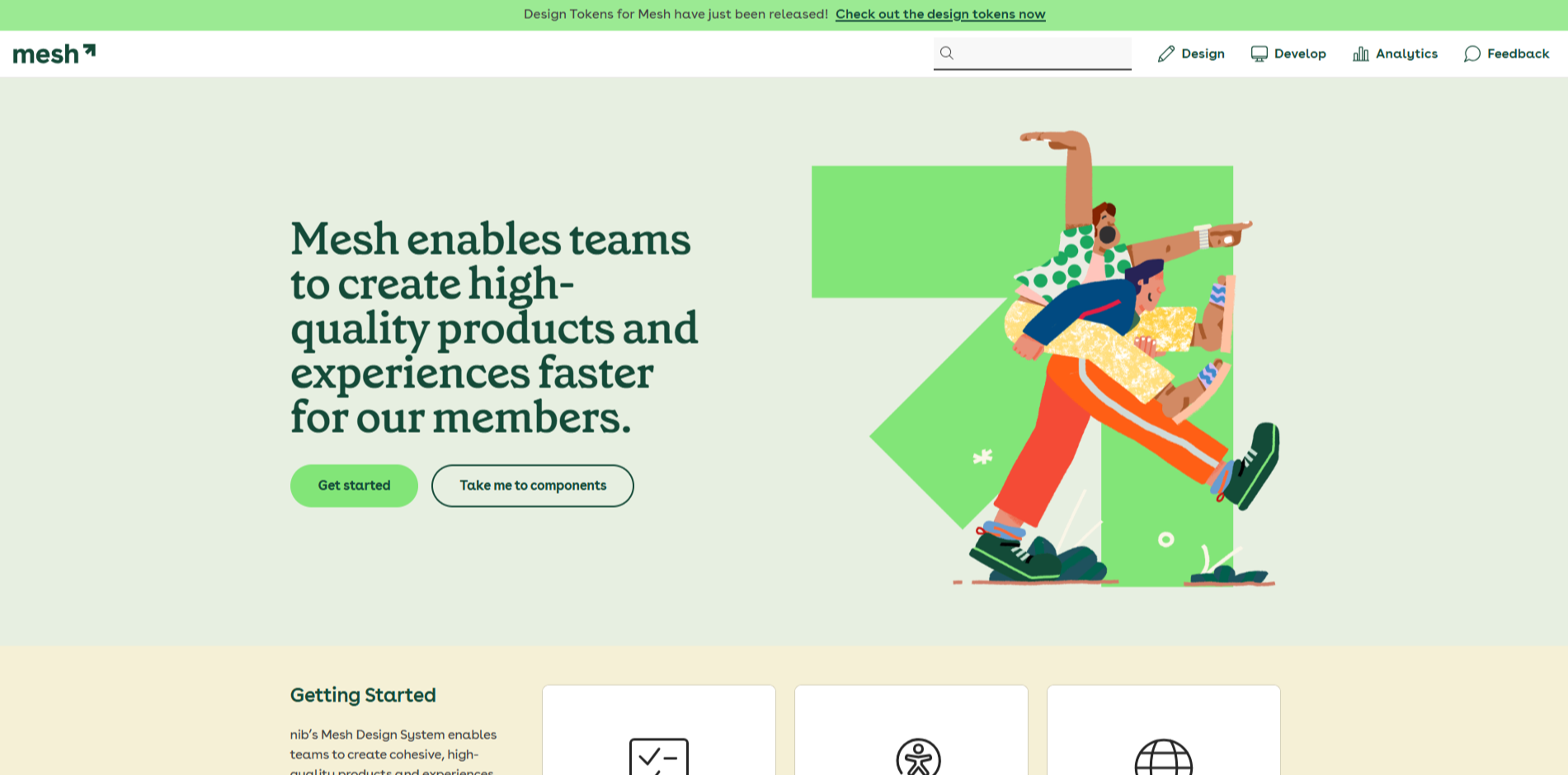
Task: Open the Design menu item
Action: (1191, 54)
